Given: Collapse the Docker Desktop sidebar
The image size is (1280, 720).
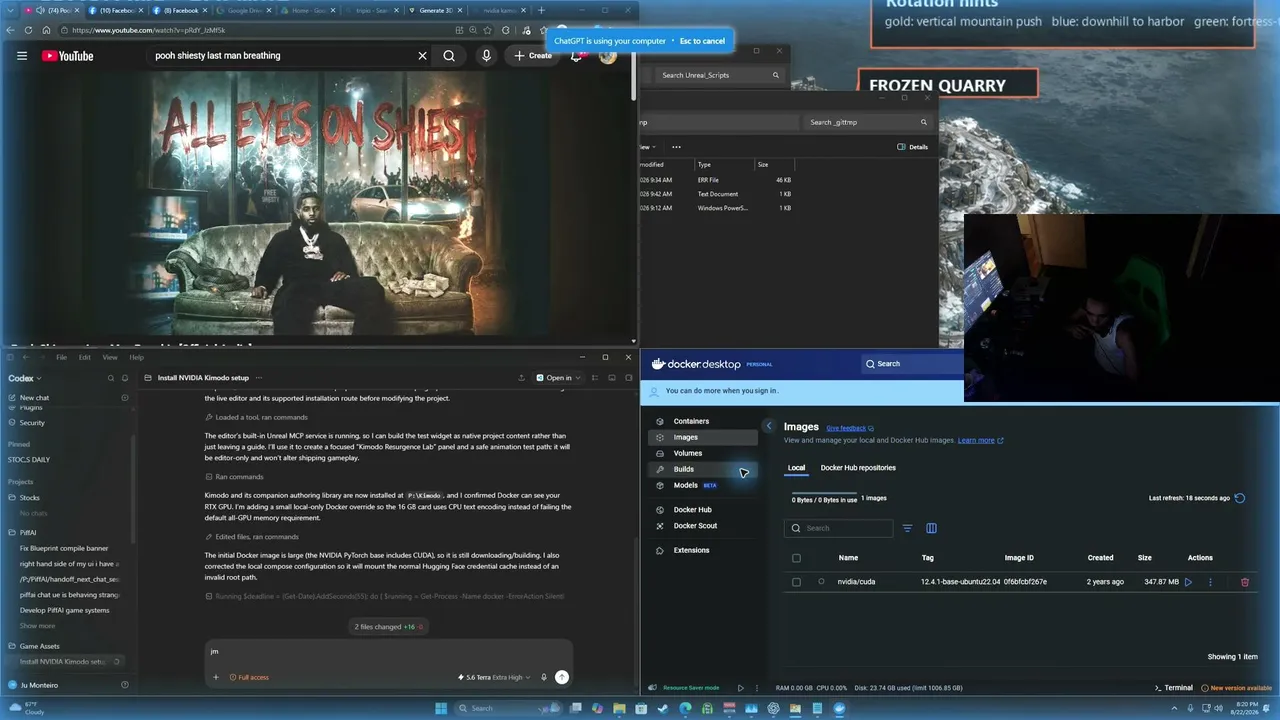Looking at the screenshot, I should pyautogui.click(x=768, y=426).
